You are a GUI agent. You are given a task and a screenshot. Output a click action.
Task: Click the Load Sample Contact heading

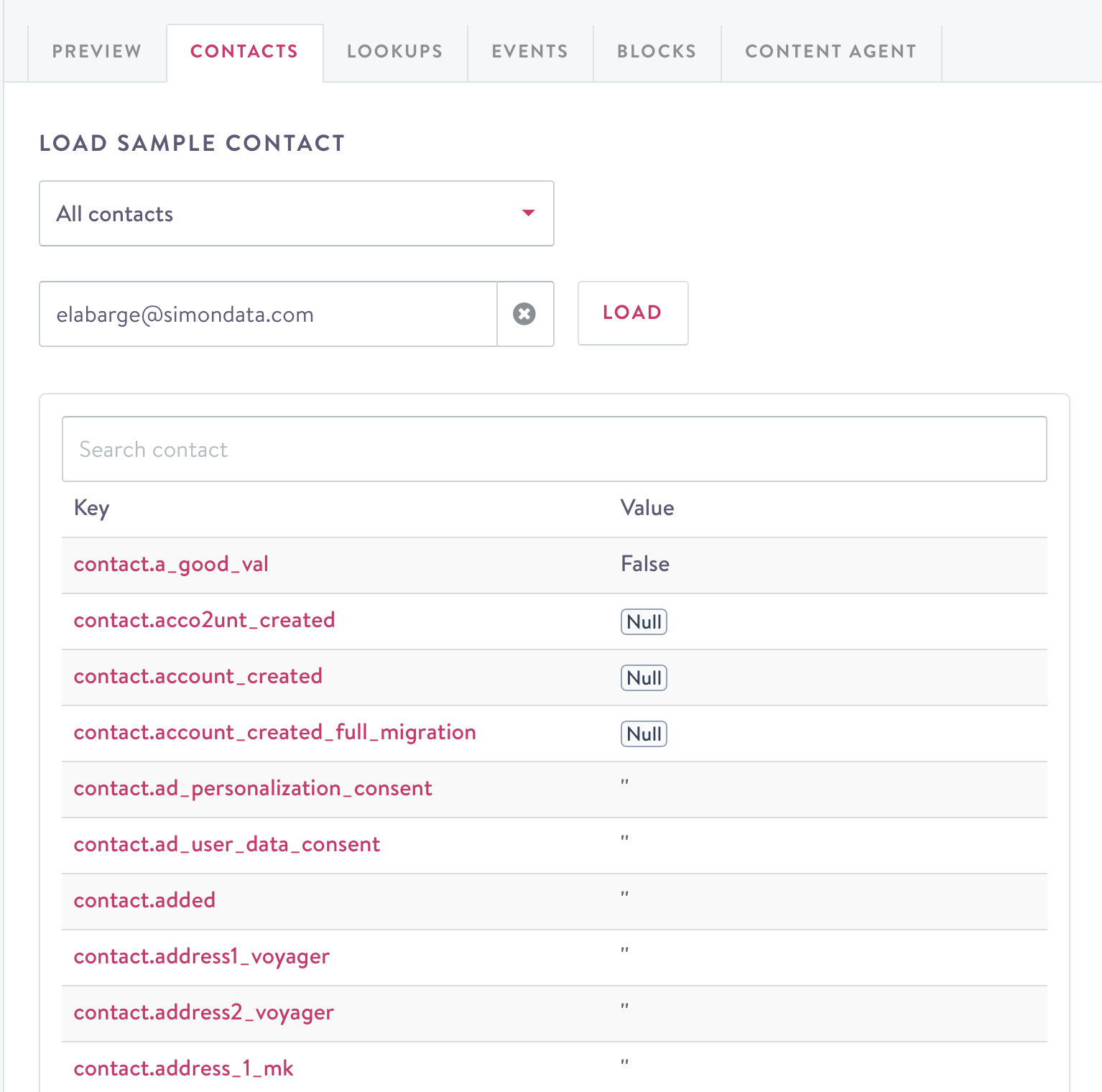coord(193,143)
